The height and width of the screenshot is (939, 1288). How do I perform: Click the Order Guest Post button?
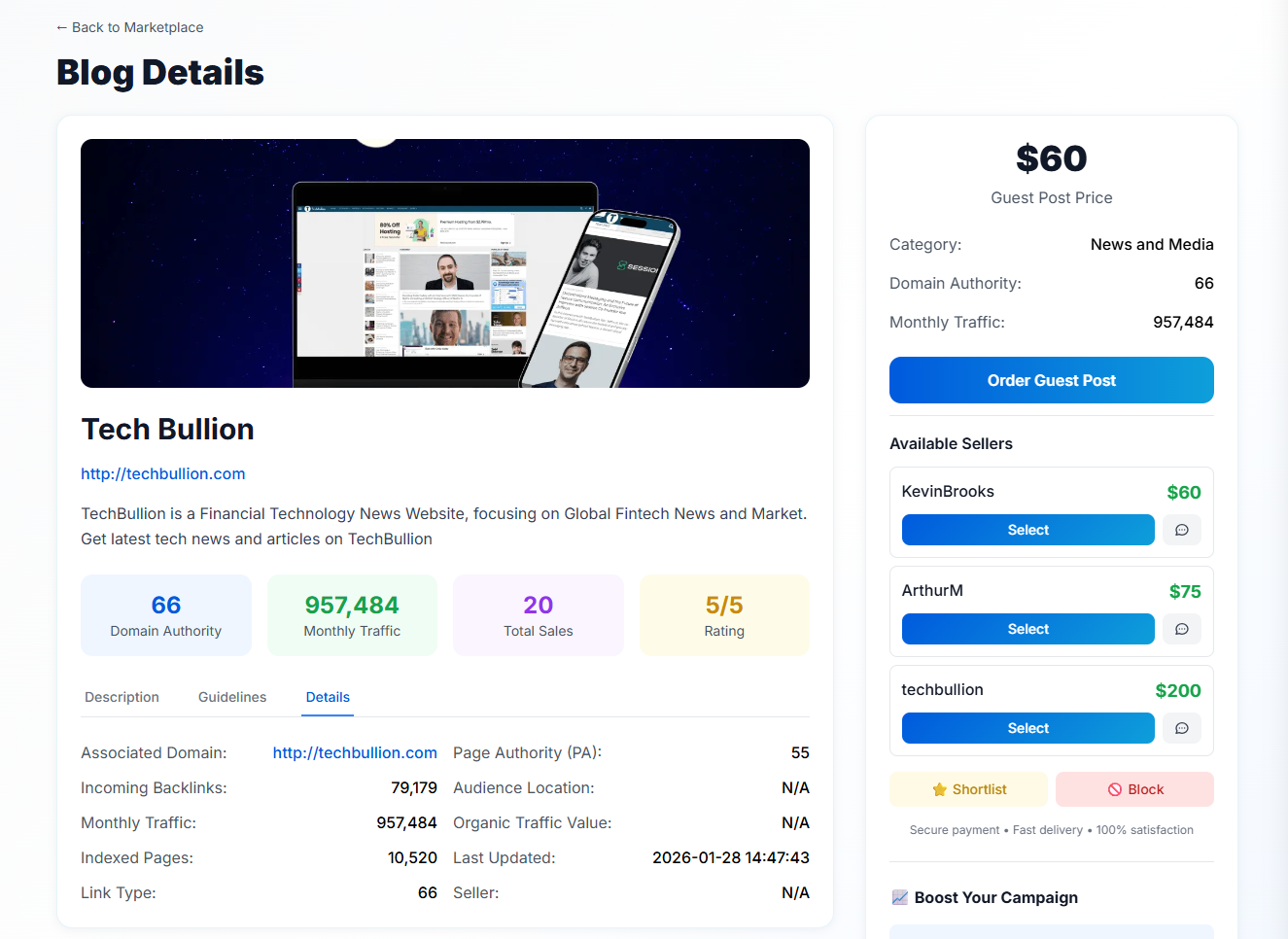click(x=1051, y=380)
